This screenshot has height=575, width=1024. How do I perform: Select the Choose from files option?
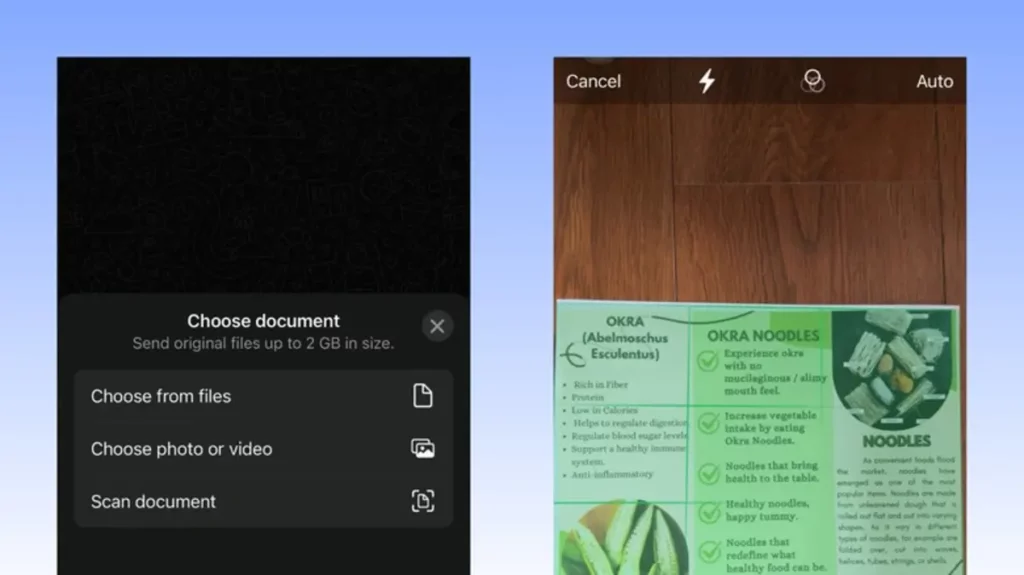pos(161,396)
